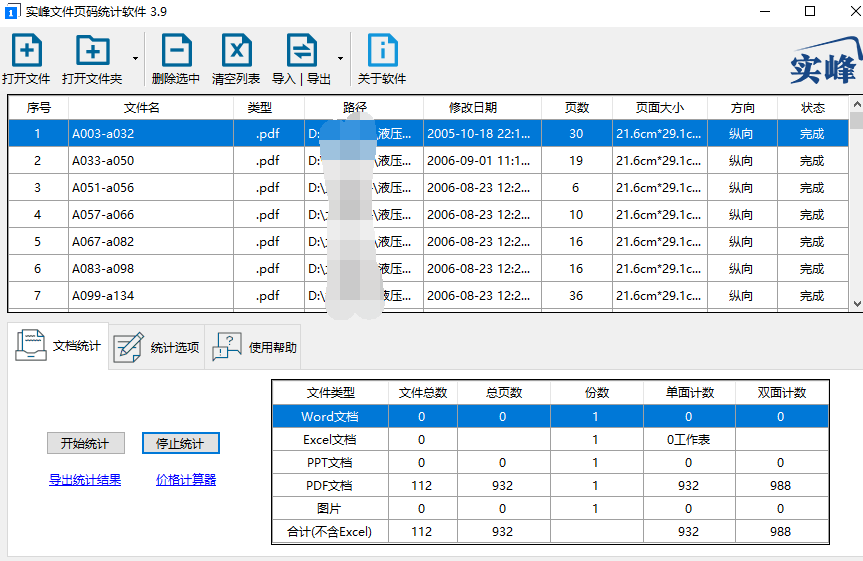Select file row A099-a134
The image size is (863, 561).
(428, 295)
